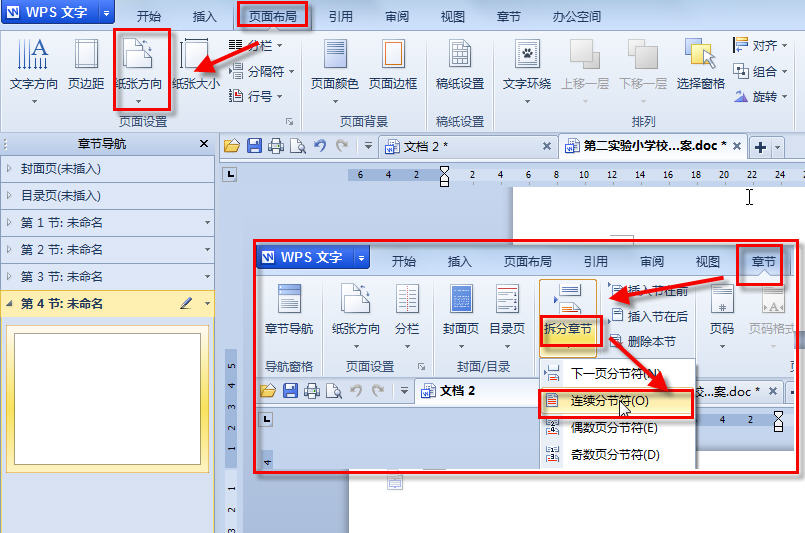Choose Delete This Section (删除本节)
The image size is (805, 533).
tap(643, 341)
